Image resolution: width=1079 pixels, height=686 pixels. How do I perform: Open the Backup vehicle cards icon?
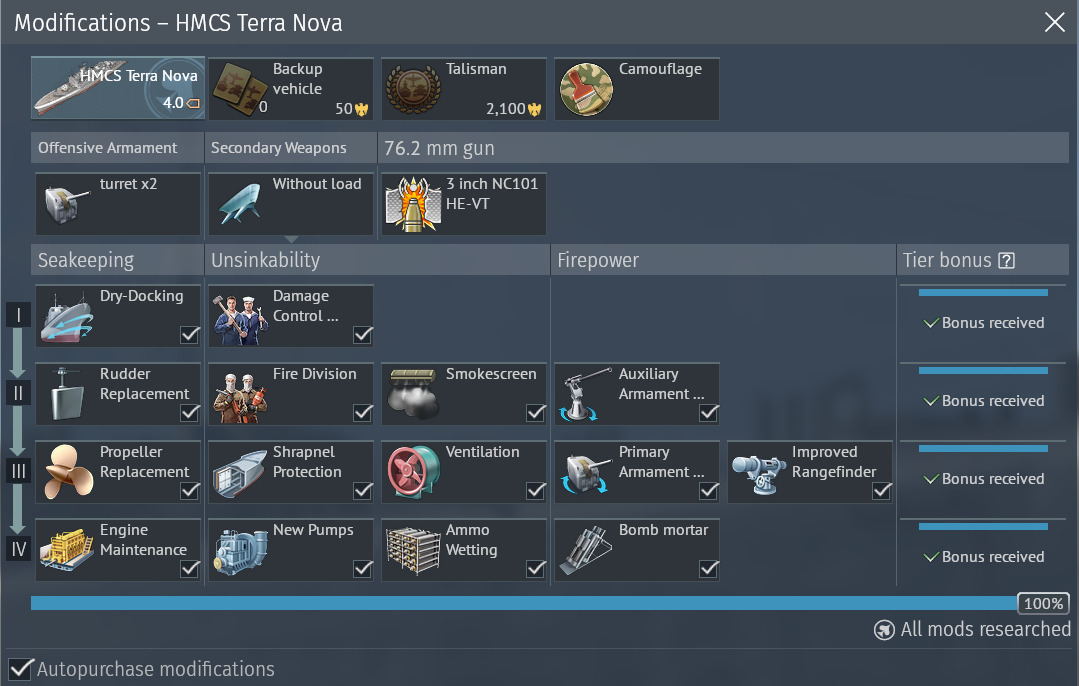[238, 89]
